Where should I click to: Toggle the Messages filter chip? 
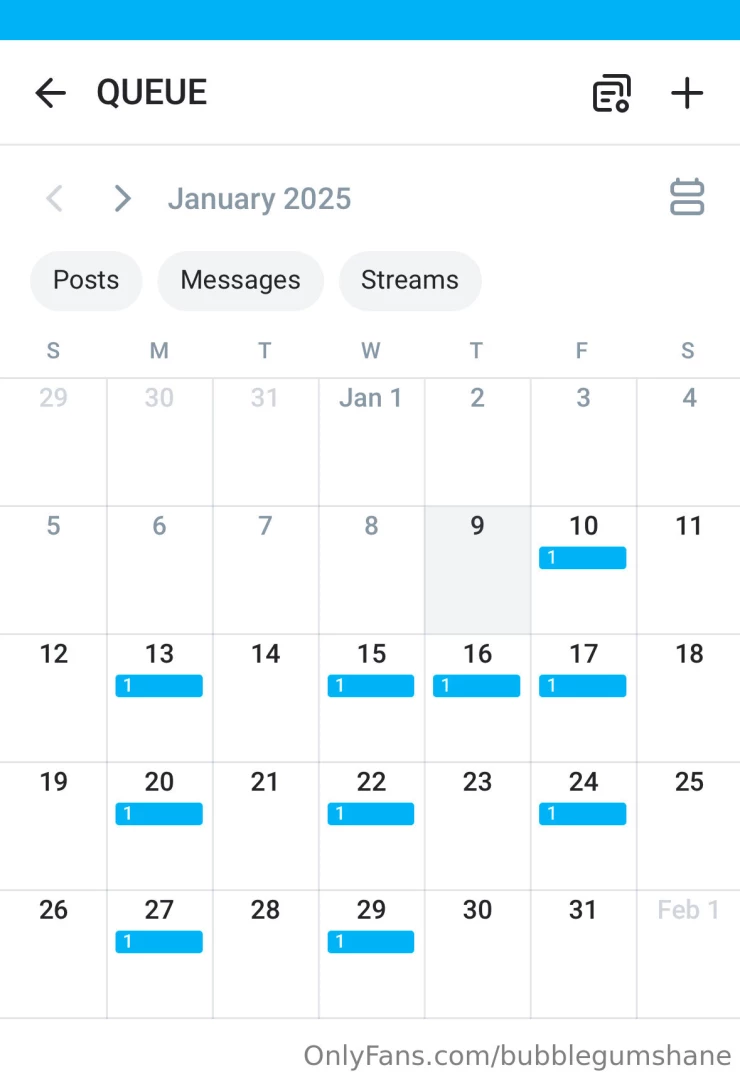point(240,280)
